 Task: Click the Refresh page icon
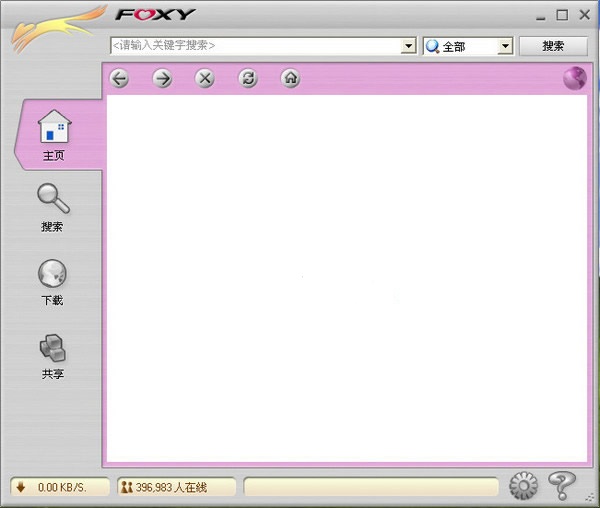248,79
